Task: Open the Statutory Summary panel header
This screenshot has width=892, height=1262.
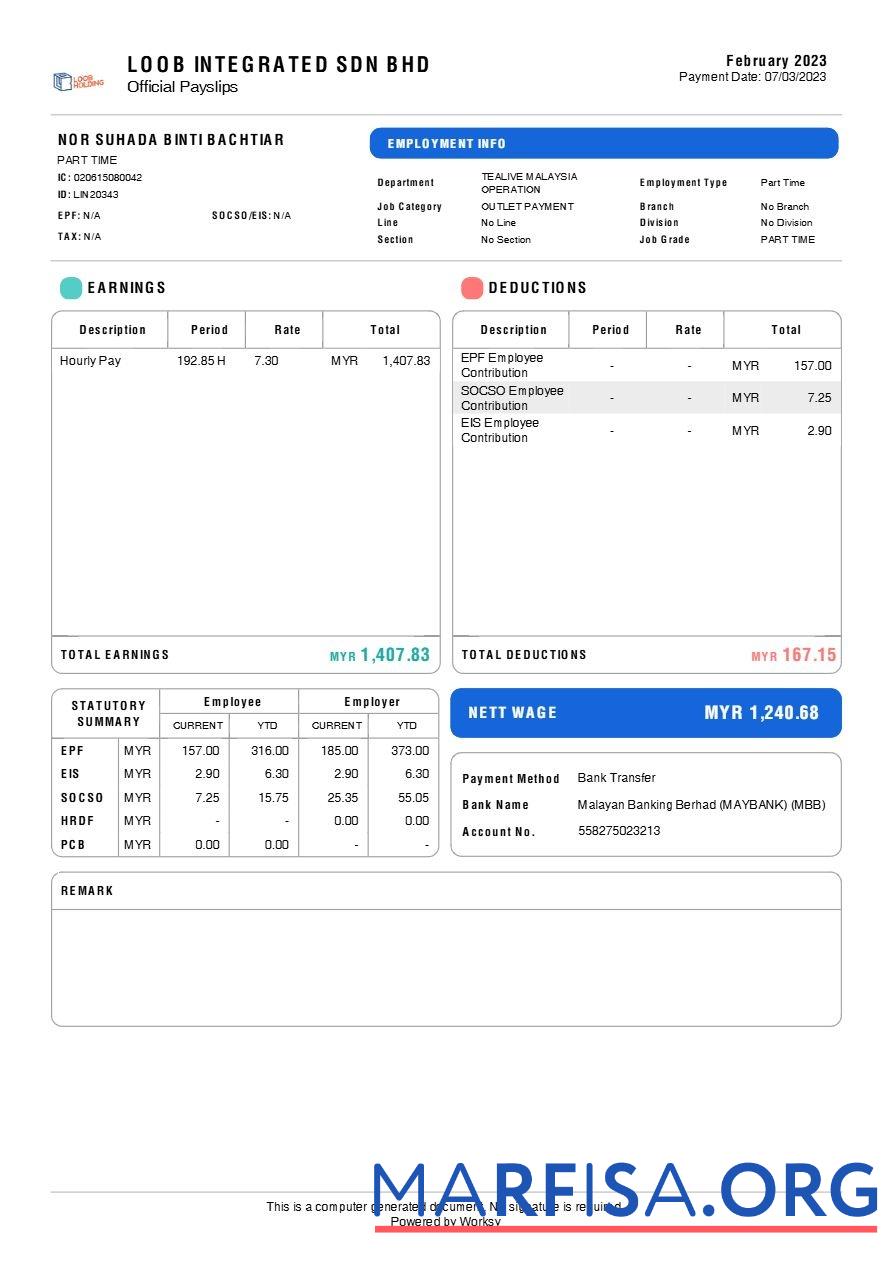Action: [x=107, y=712]
